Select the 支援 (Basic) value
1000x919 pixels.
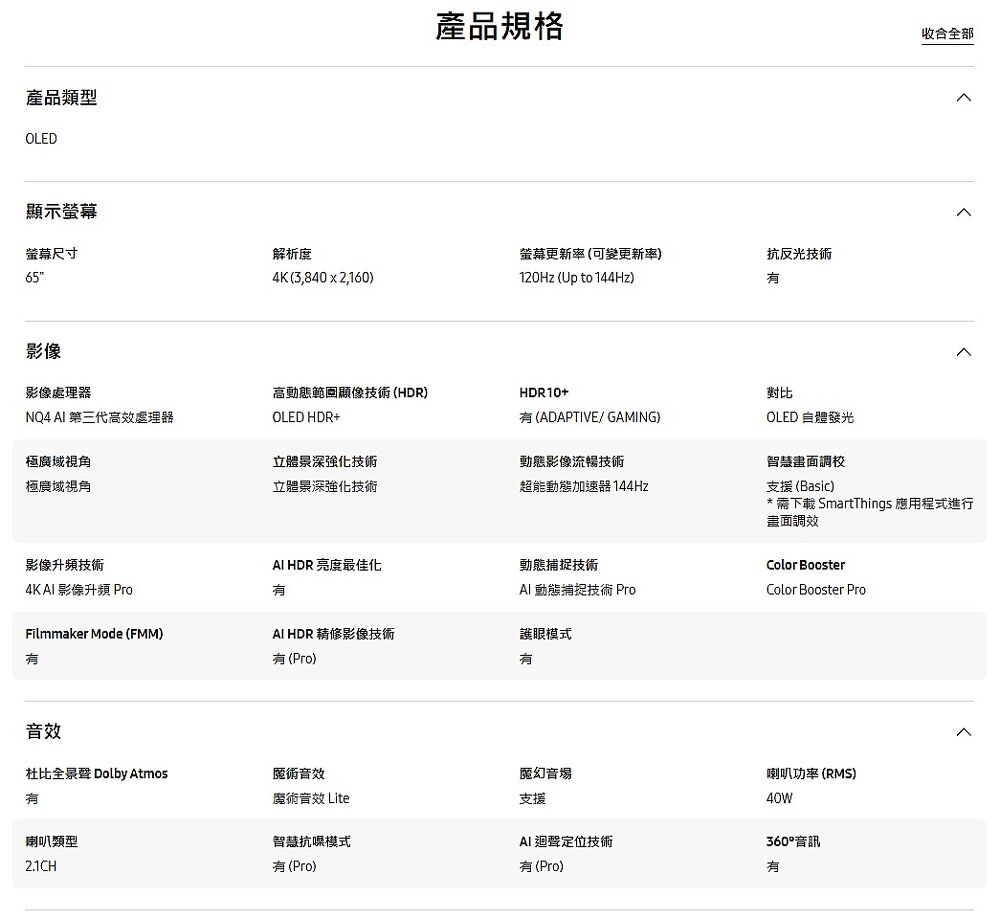click(800, 487)
